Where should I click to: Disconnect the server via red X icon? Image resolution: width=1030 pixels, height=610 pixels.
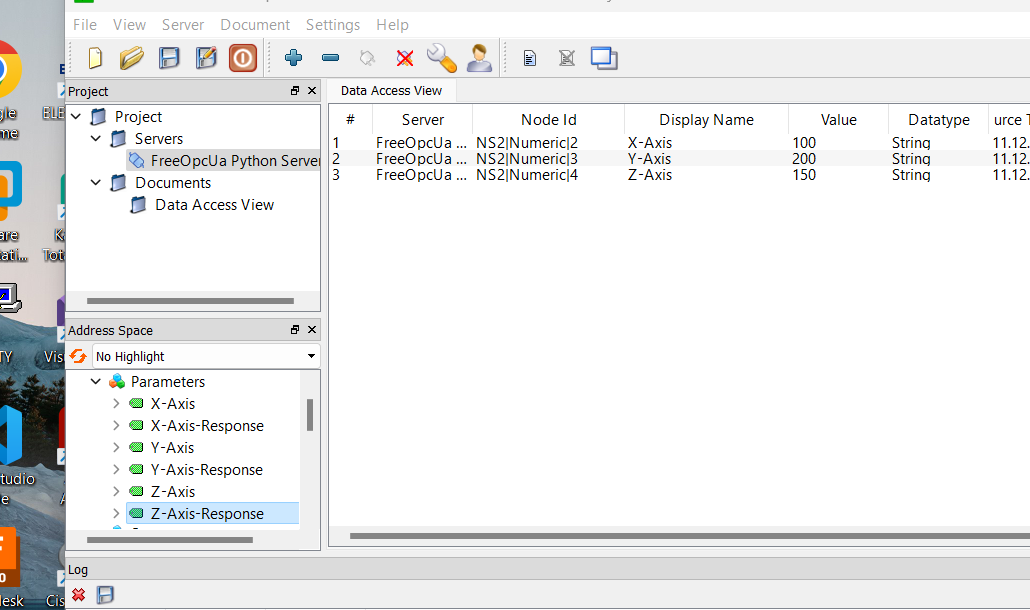pos(404,57)
